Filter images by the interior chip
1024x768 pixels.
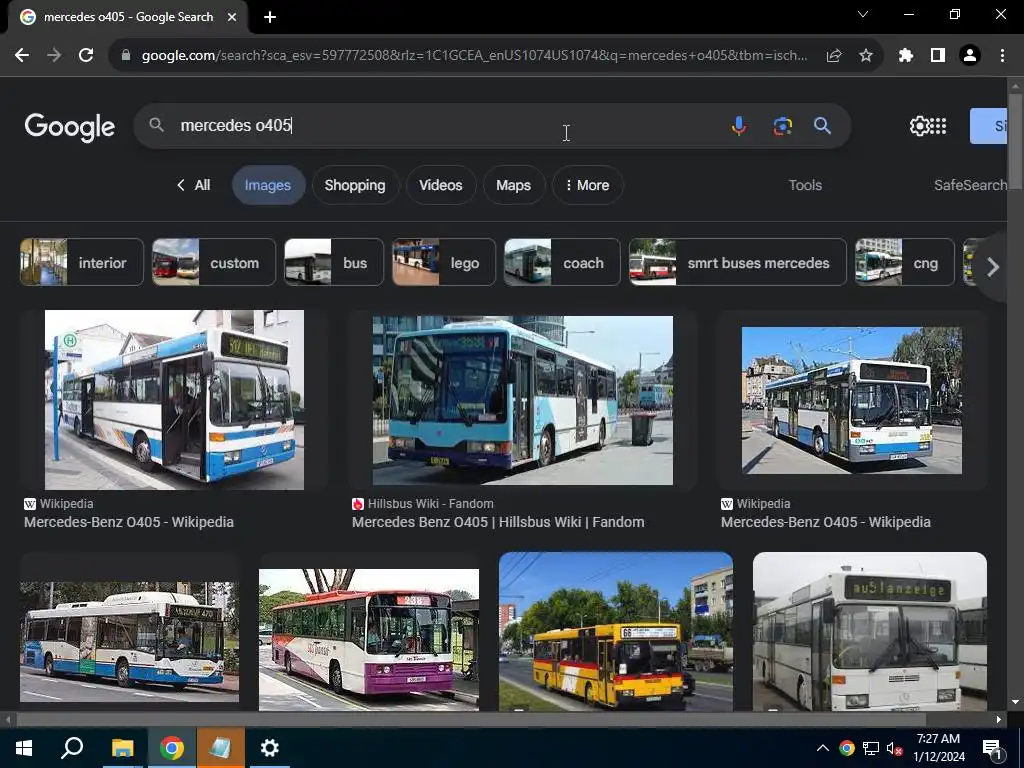[x=82, y=263]
